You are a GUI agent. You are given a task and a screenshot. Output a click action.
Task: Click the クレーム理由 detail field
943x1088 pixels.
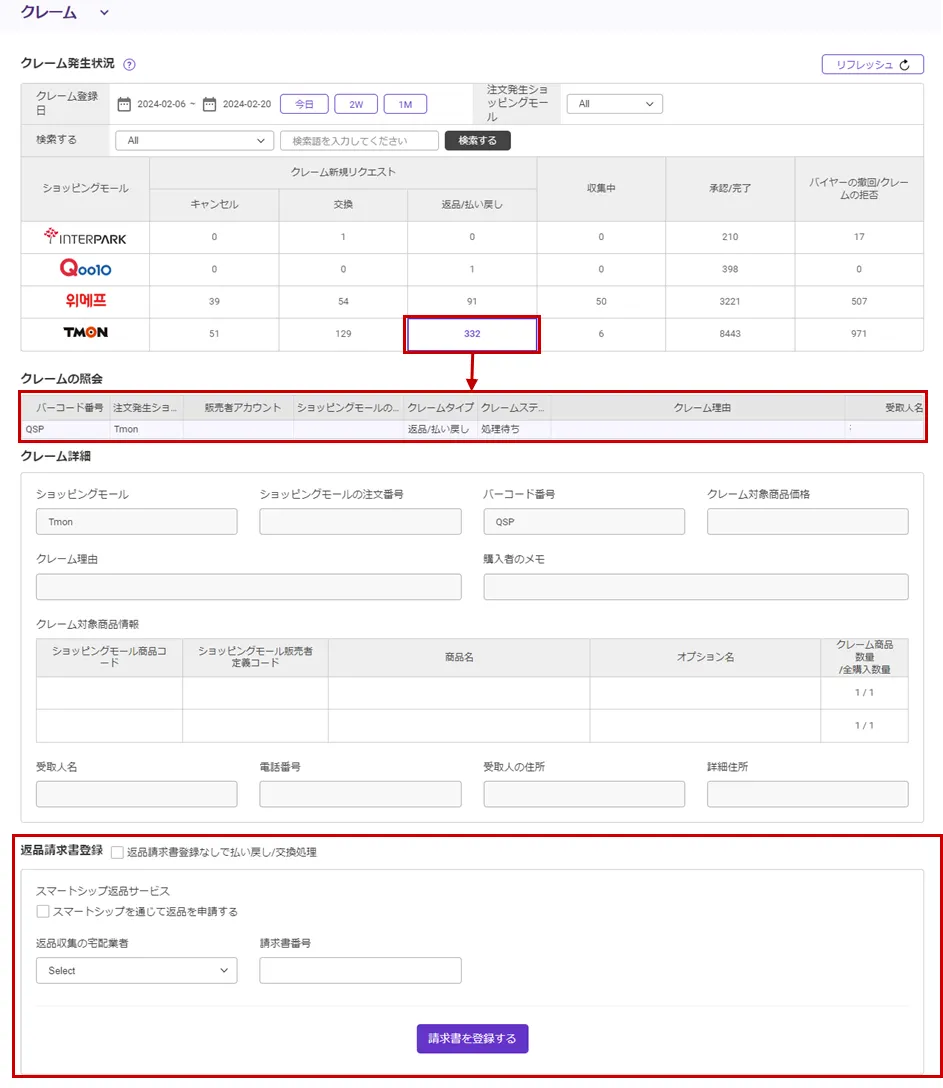[x=248, y=587]
